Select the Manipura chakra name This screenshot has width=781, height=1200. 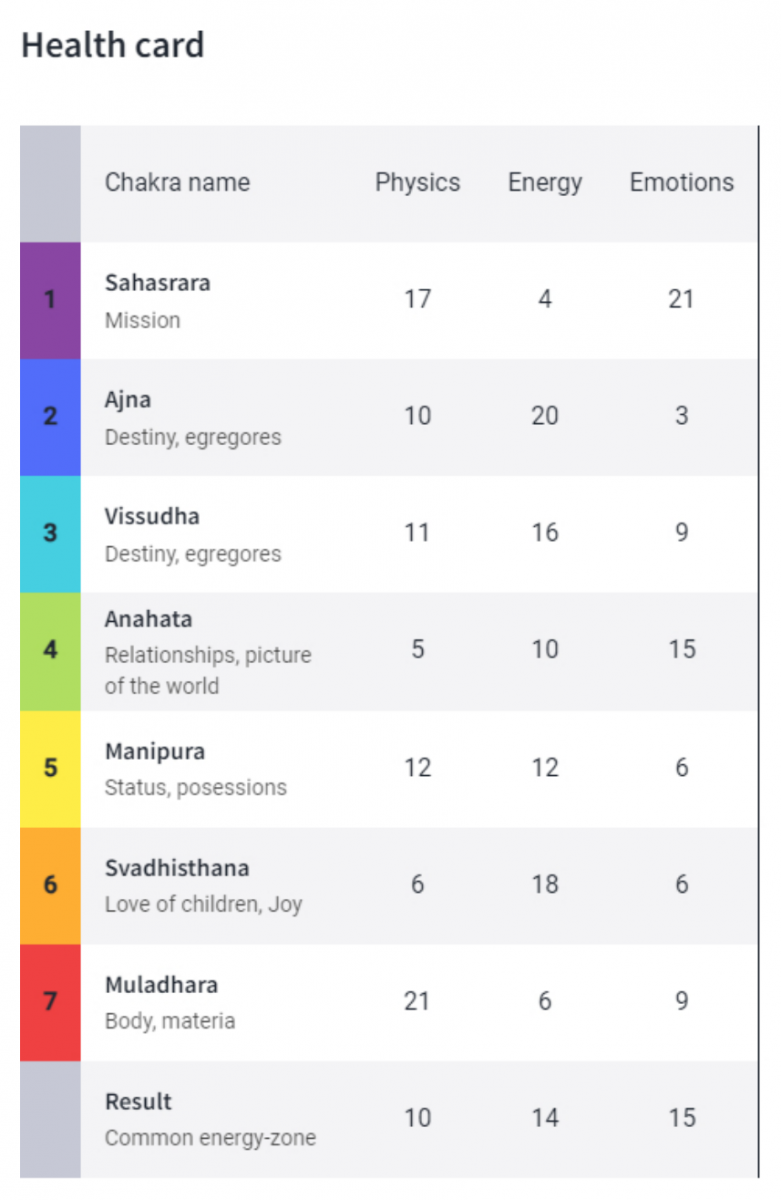[x=155, y=751]
